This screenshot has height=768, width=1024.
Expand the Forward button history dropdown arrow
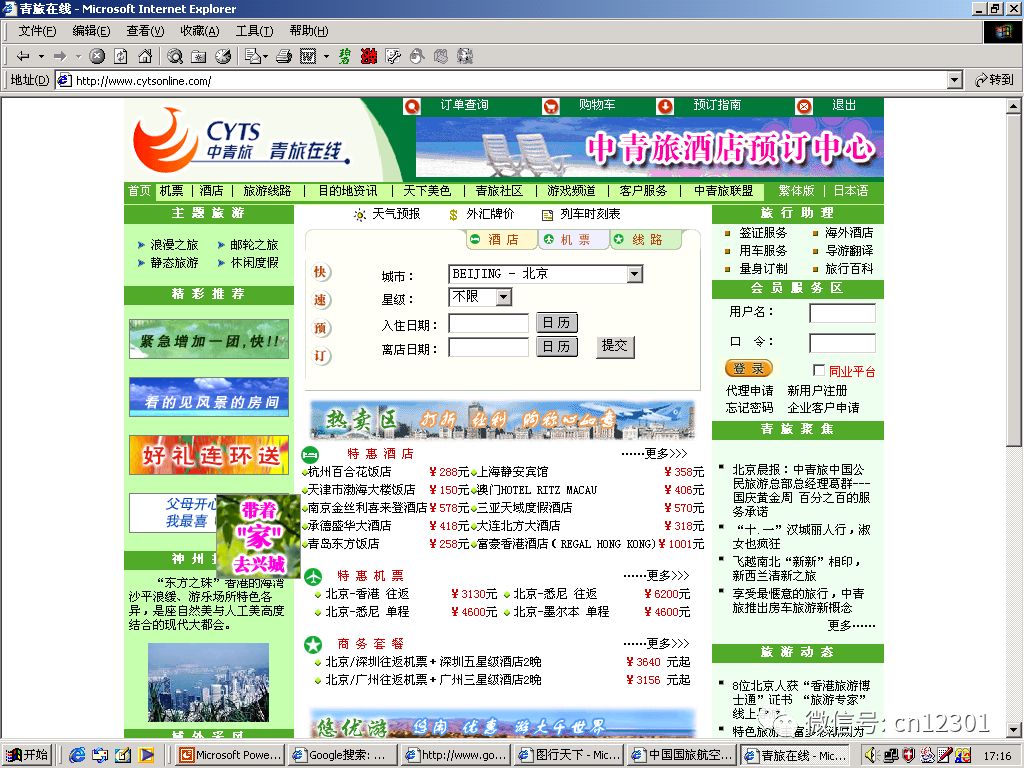click(x=78, y=57)
